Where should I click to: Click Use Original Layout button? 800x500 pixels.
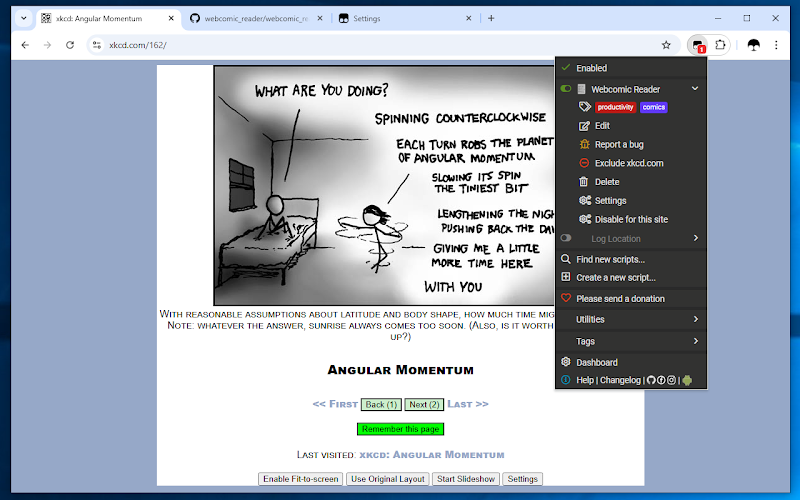388,479
